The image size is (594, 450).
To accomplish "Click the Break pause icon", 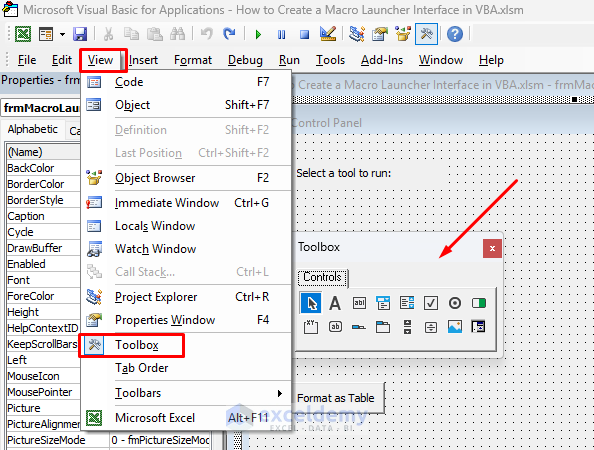I will (281, 34).
